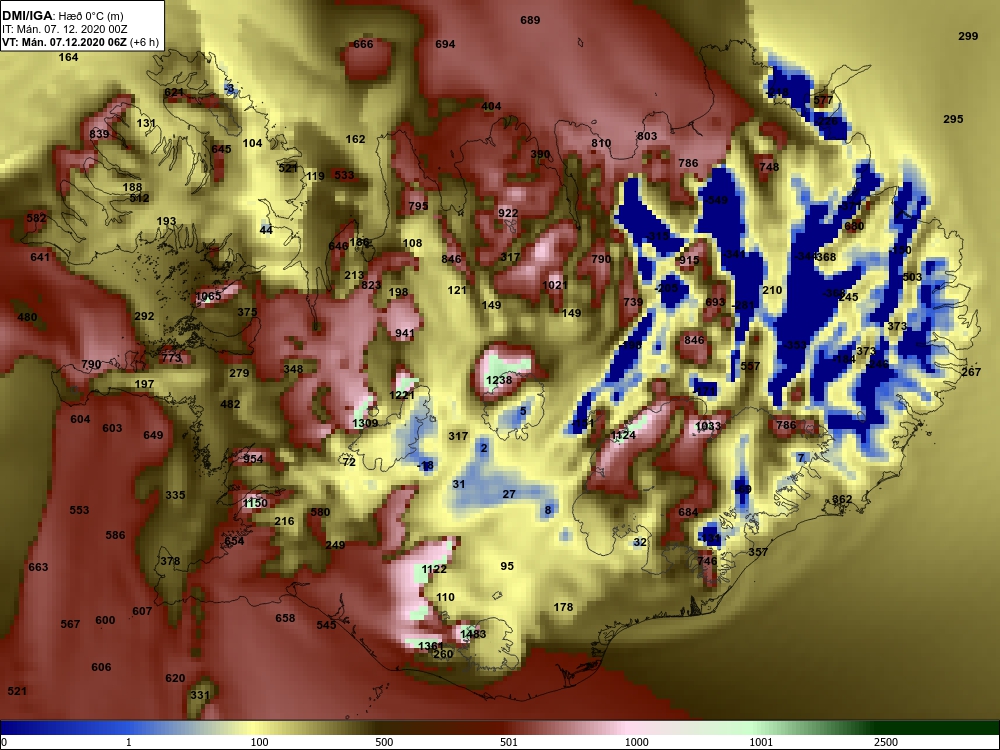This screenshot has width=1000, height=750.
Task: Click the map value '862'
Action: point(842,500)
